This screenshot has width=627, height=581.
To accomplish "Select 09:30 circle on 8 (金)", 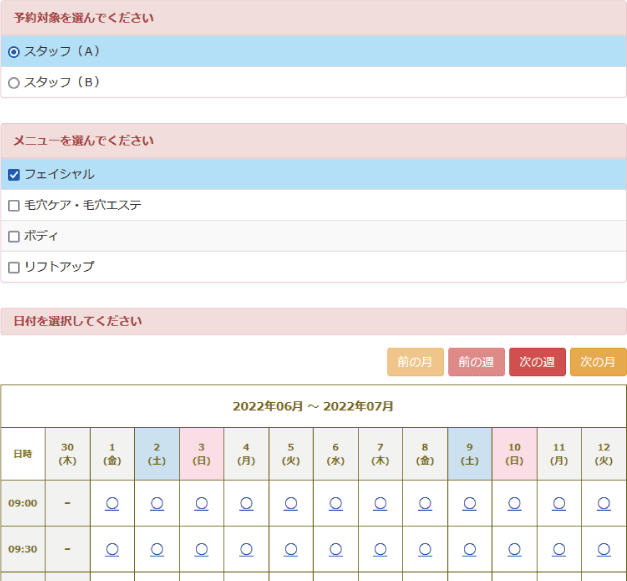I will click(425, 549).
